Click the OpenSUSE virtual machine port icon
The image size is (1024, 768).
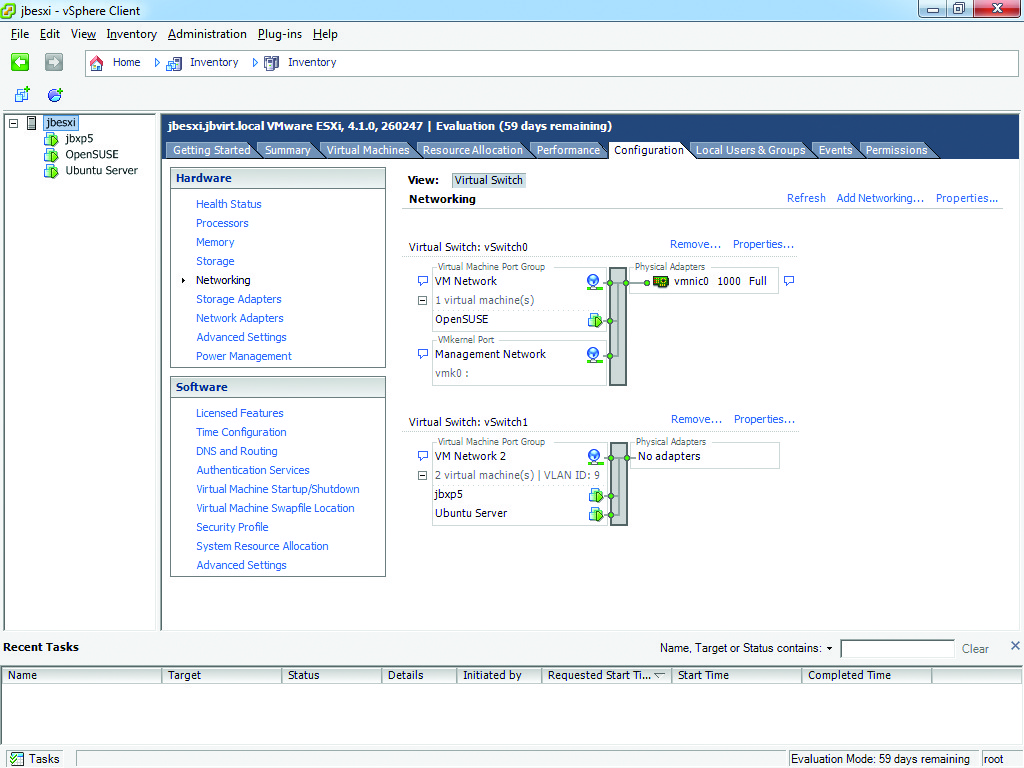[595, 320]
